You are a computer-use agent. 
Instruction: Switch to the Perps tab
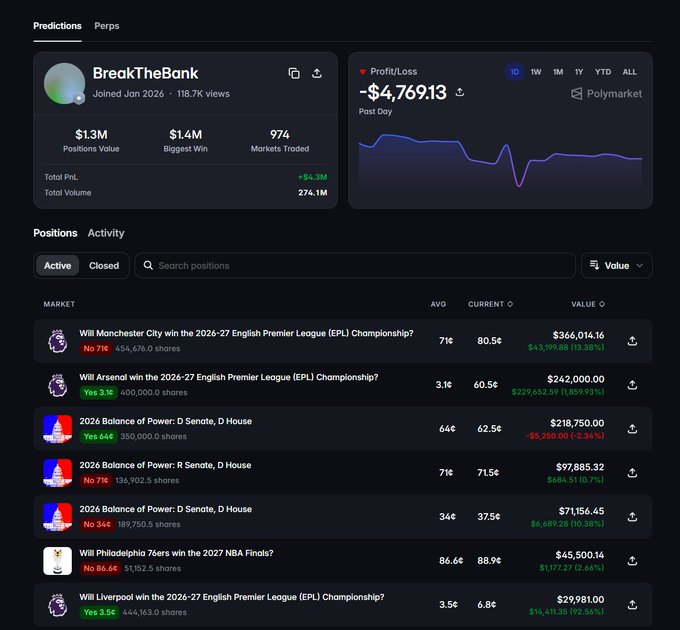pyautogui.click(x=107, y=26)
